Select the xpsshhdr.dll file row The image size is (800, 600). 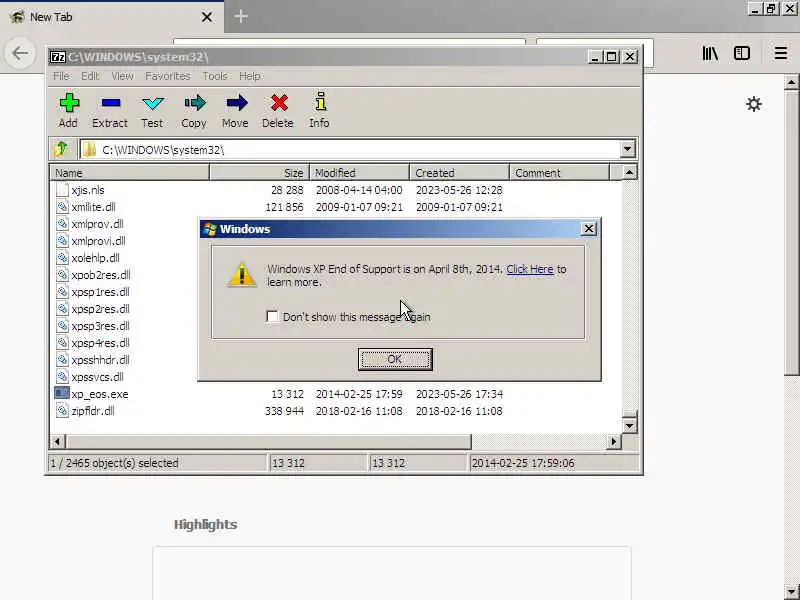click(x=101, y=360)
